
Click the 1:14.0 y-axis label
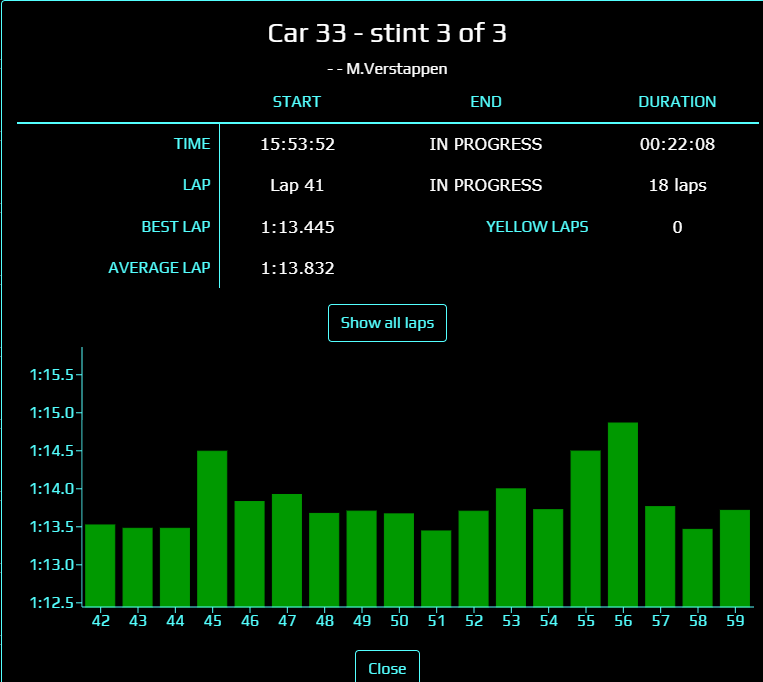[x=52, y=489]
